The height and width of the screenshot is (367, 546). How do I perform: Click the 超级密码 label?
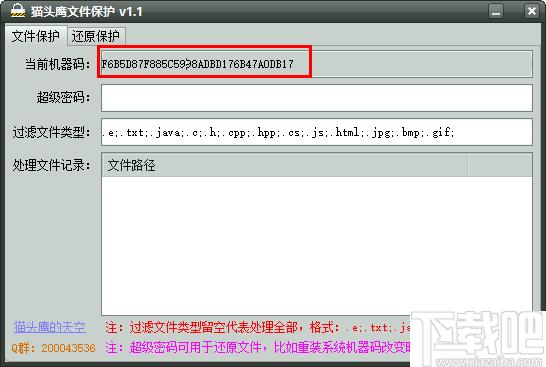coord(63,97)
